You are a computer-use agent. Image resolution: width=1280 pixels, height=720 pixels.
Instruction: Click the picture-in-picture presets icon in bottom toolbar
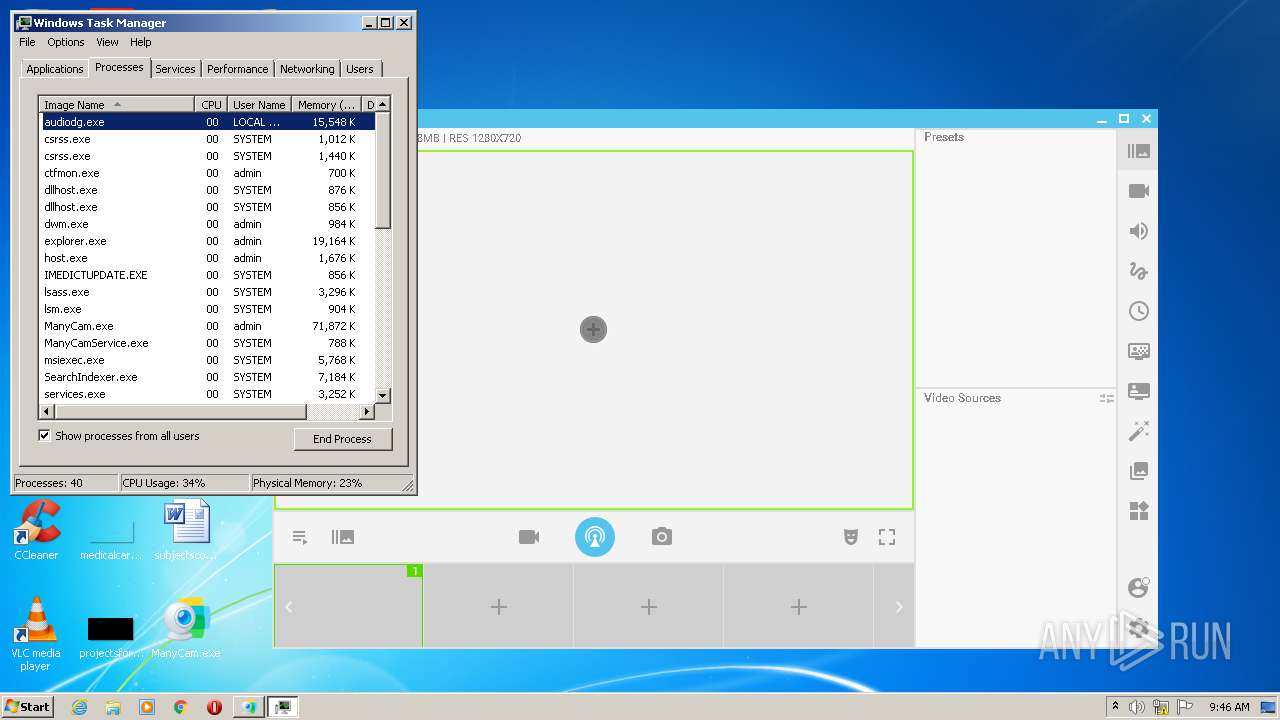coord(343,537)
